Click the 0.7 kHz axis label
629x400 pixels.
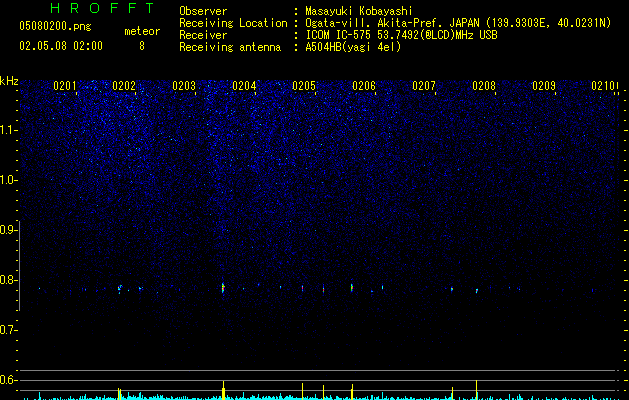(8, 330)
